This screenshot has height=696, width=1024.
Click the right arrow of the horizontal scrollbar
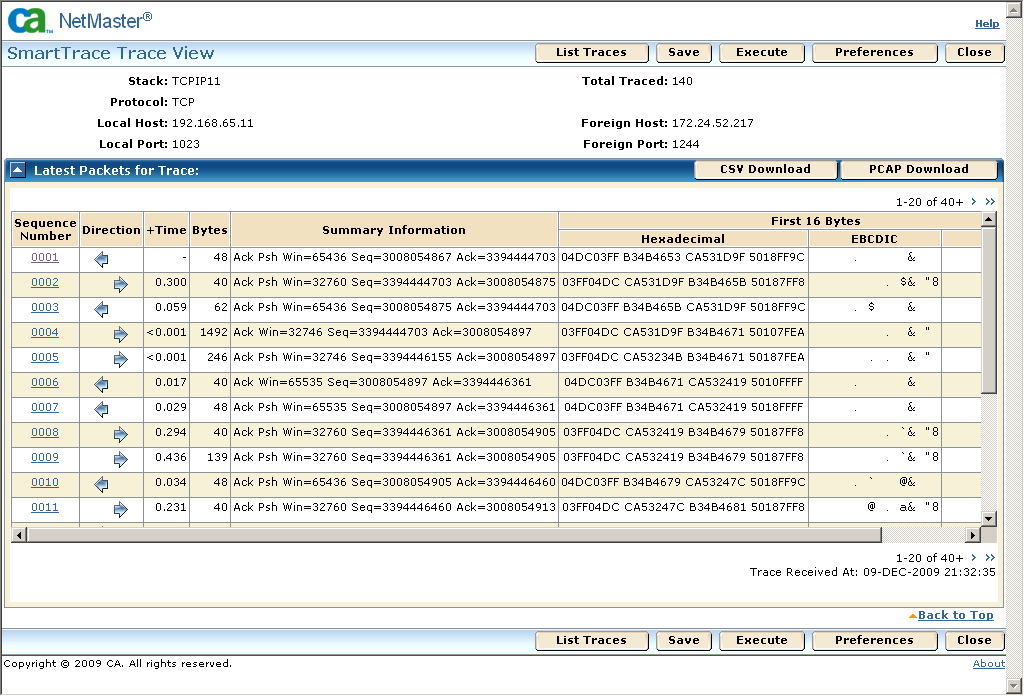click(x=972, y=535)
